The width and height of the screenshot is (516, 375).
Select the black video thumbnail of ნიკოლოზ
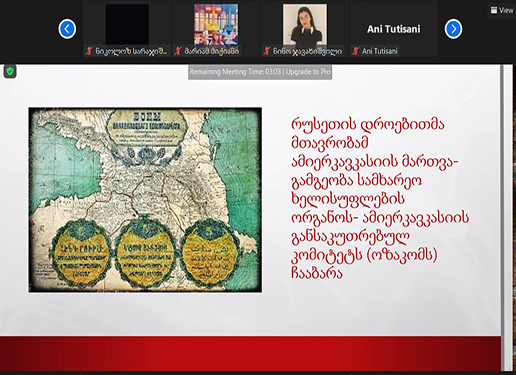(x=127, y=24)
